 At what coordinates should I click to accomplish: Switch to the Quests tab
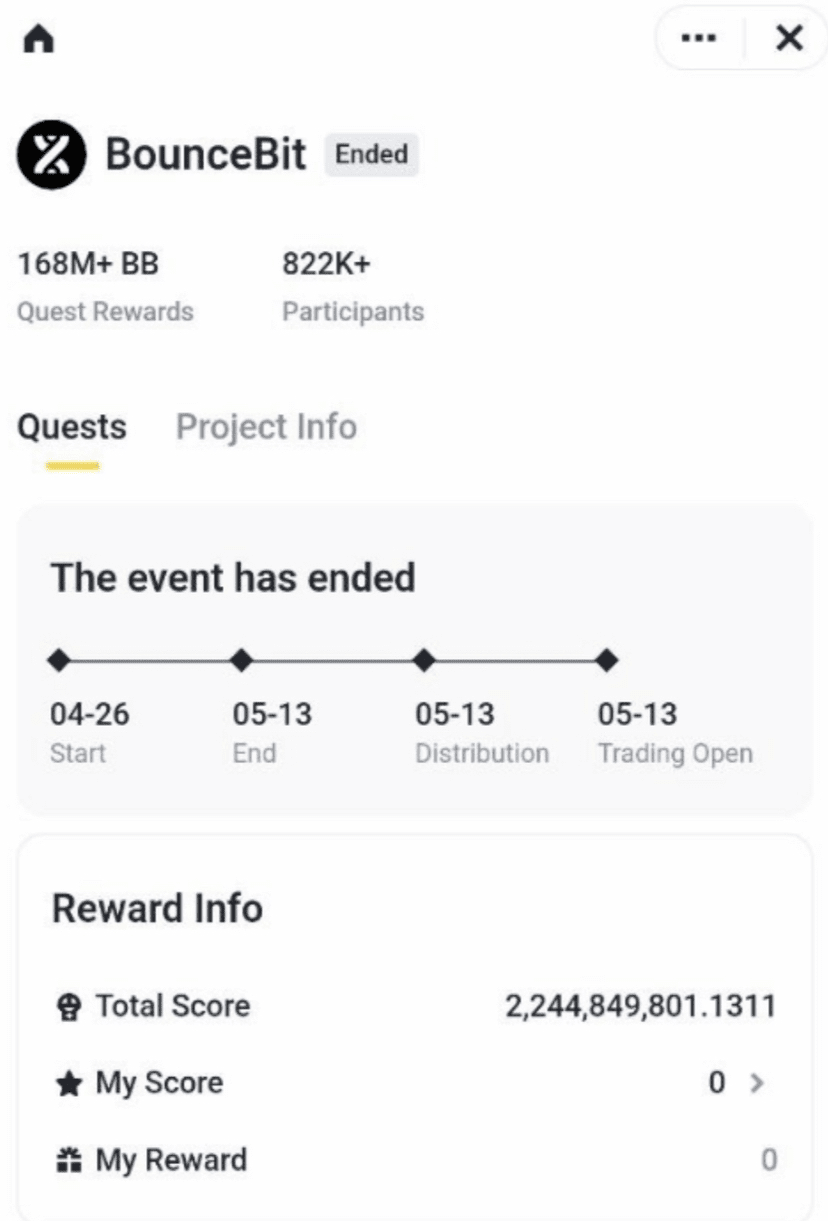[72, 428]
